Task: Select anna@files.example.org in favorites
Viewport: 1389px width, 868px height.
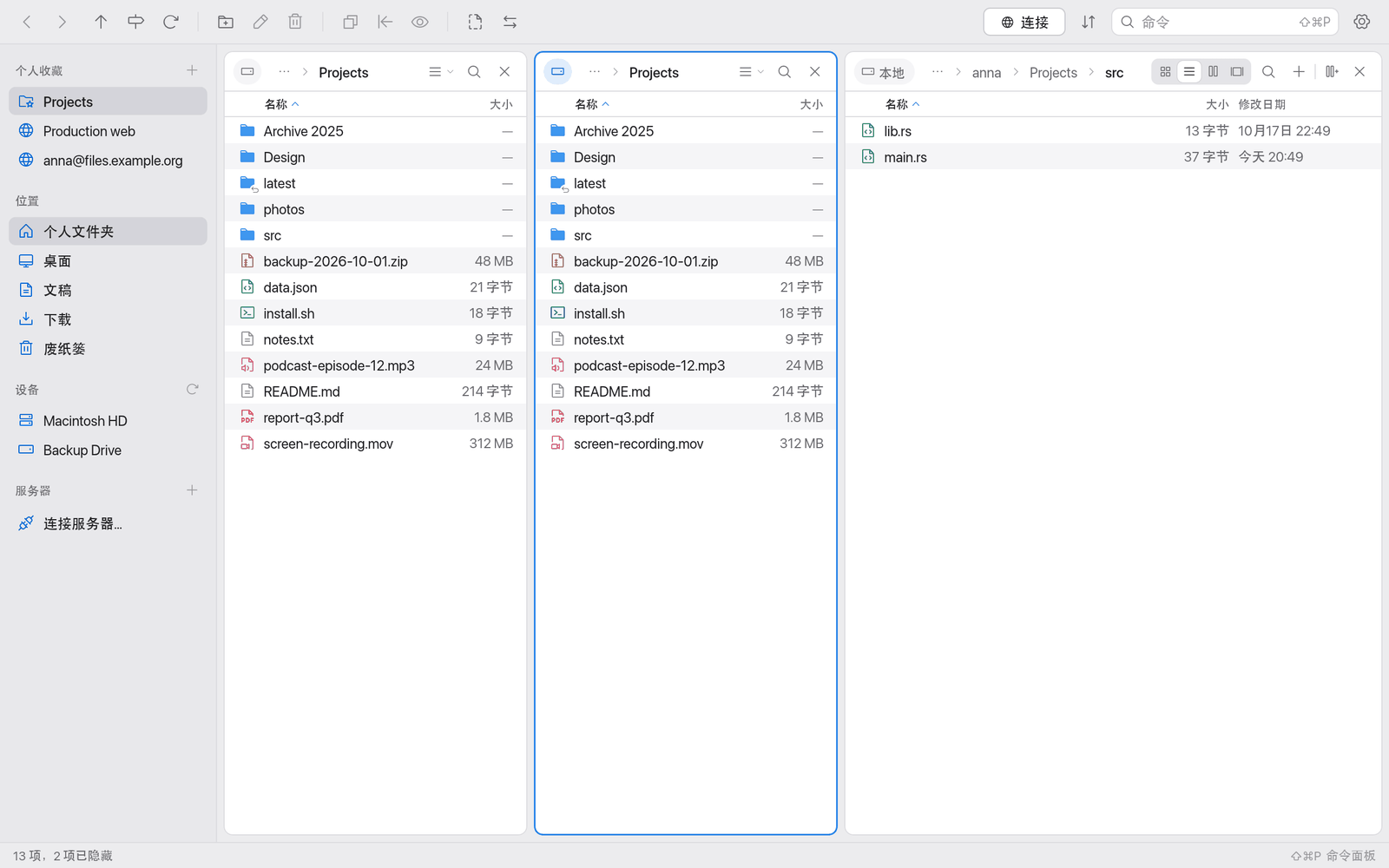Action: pyautogui.click(x=108, y=161)
